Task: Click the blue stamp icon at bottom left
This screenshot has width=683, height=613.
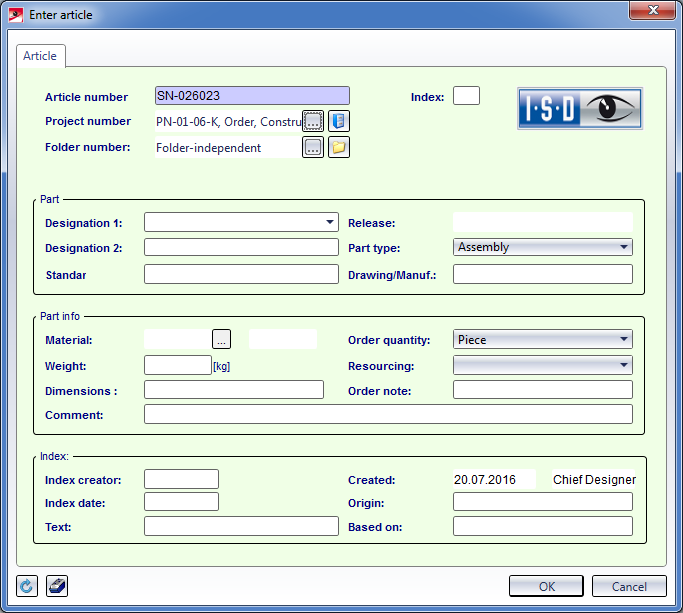Action: click(57, 586)
